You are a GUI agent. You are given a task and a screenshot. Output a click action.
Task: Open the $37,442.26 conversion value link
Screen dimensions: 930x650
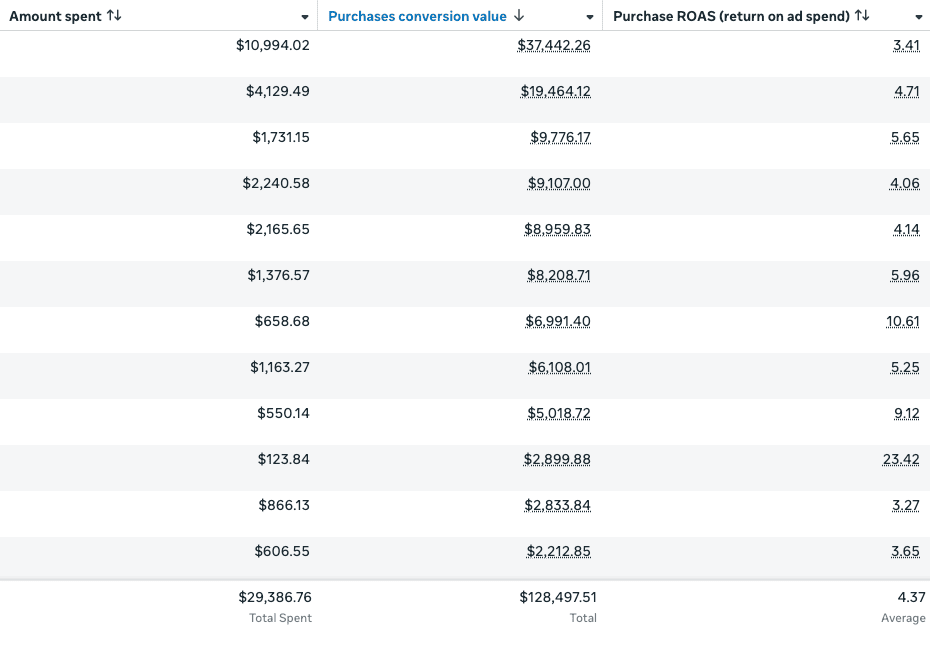click(x=554, y=45)
